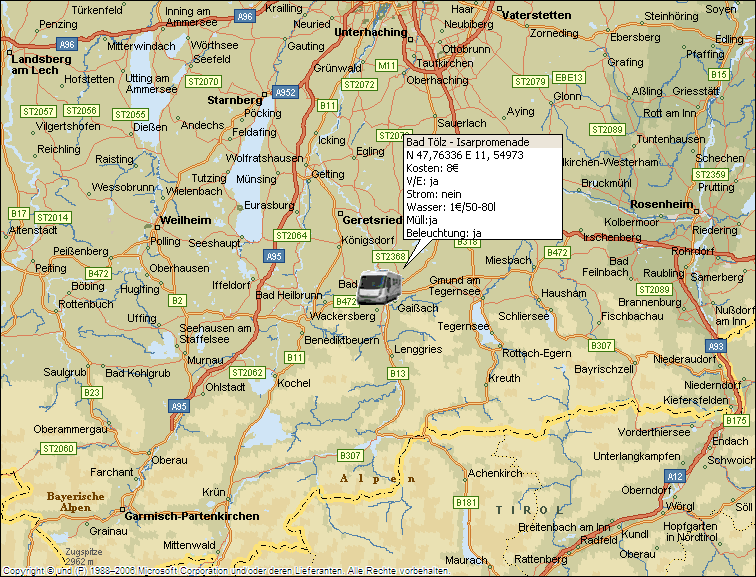The width and height of the screenshot is (756, 577).
Task: Click the motorhome icon near Bad Tölz
Action: (x=380, y=286)
